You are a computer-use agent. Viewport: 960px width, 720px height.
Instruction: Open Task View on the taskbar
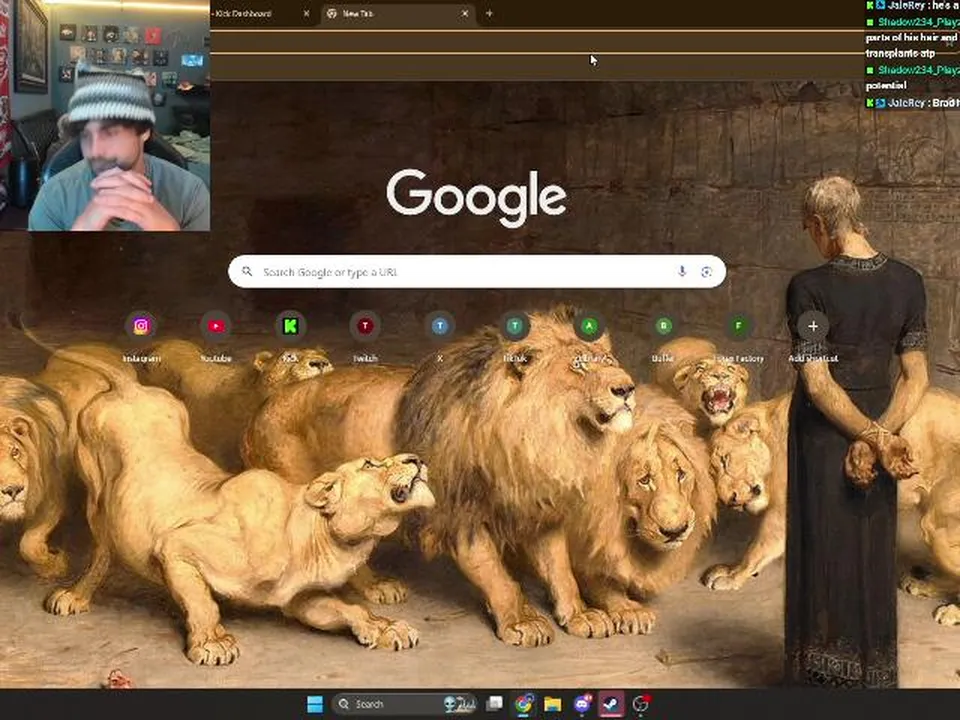[494, 704]
